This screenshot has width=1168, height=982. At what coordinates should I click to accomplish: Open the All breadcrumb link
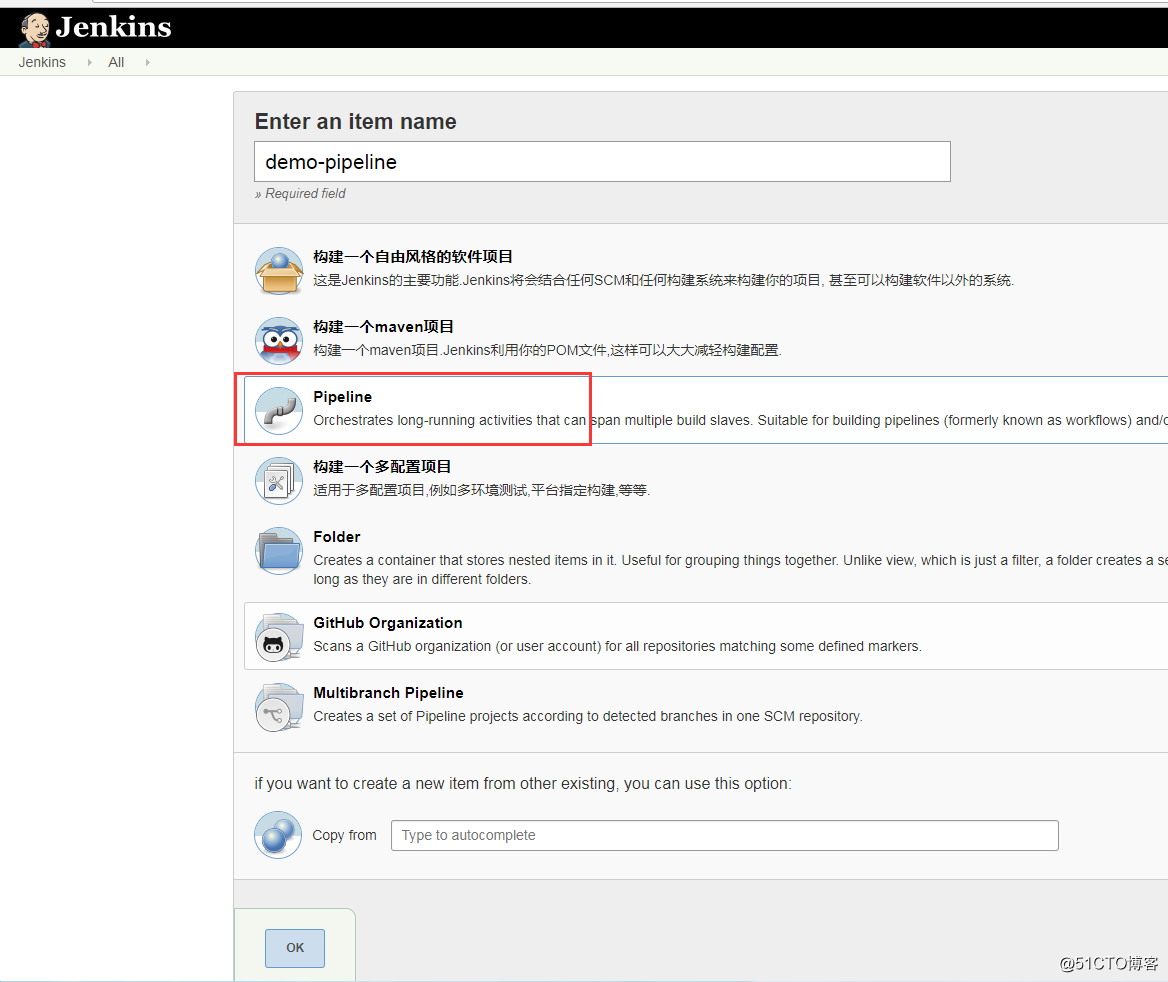(116, 63)
